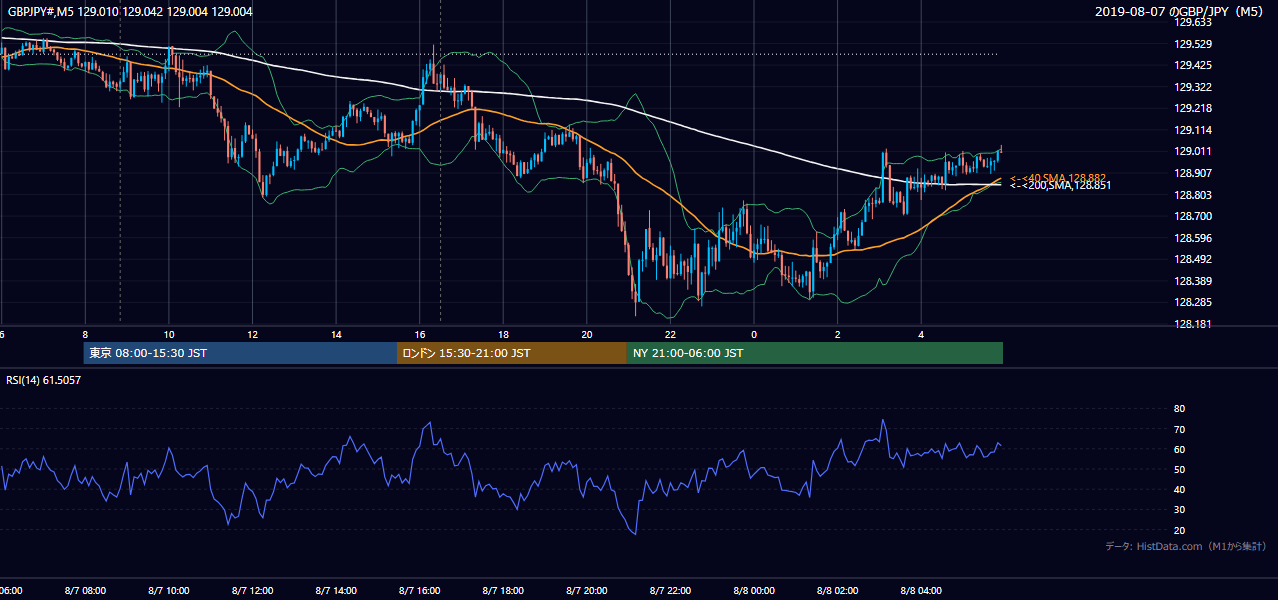Click hour label 12 under the price chart
1278x600 pixels.
pos(253,335)
